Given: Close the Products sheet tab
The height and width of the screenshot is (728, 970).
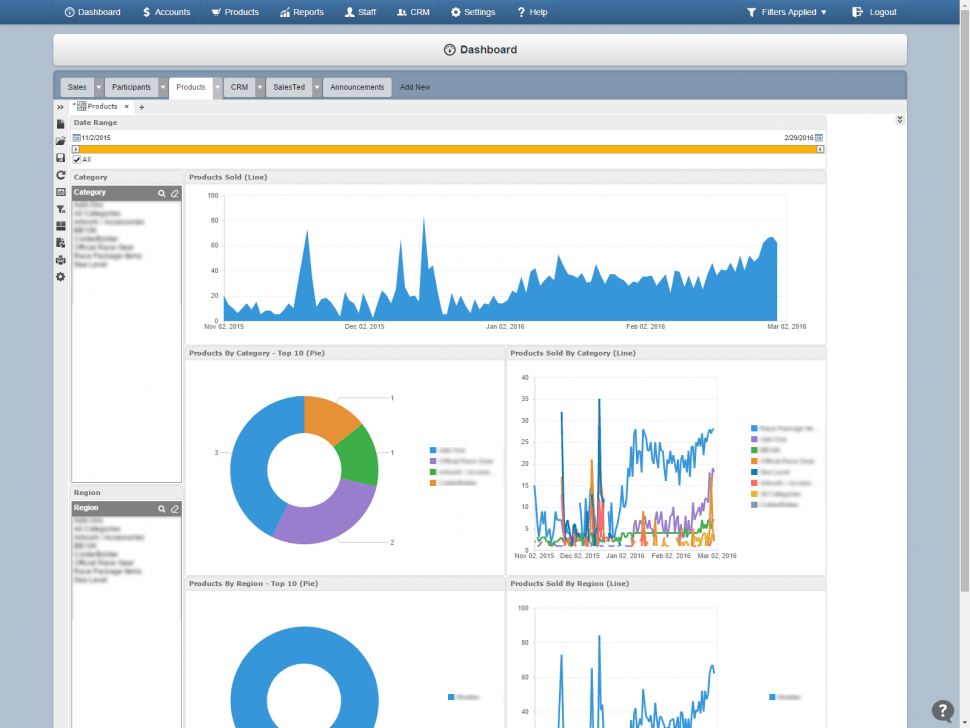Looking at the screenshot, I should (127, 106).
